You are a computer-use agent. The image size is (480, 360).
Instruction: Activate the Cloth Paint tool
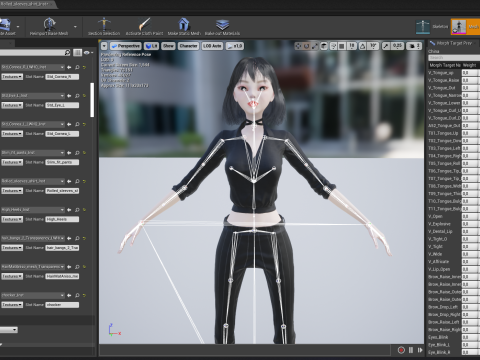(144, 24)
